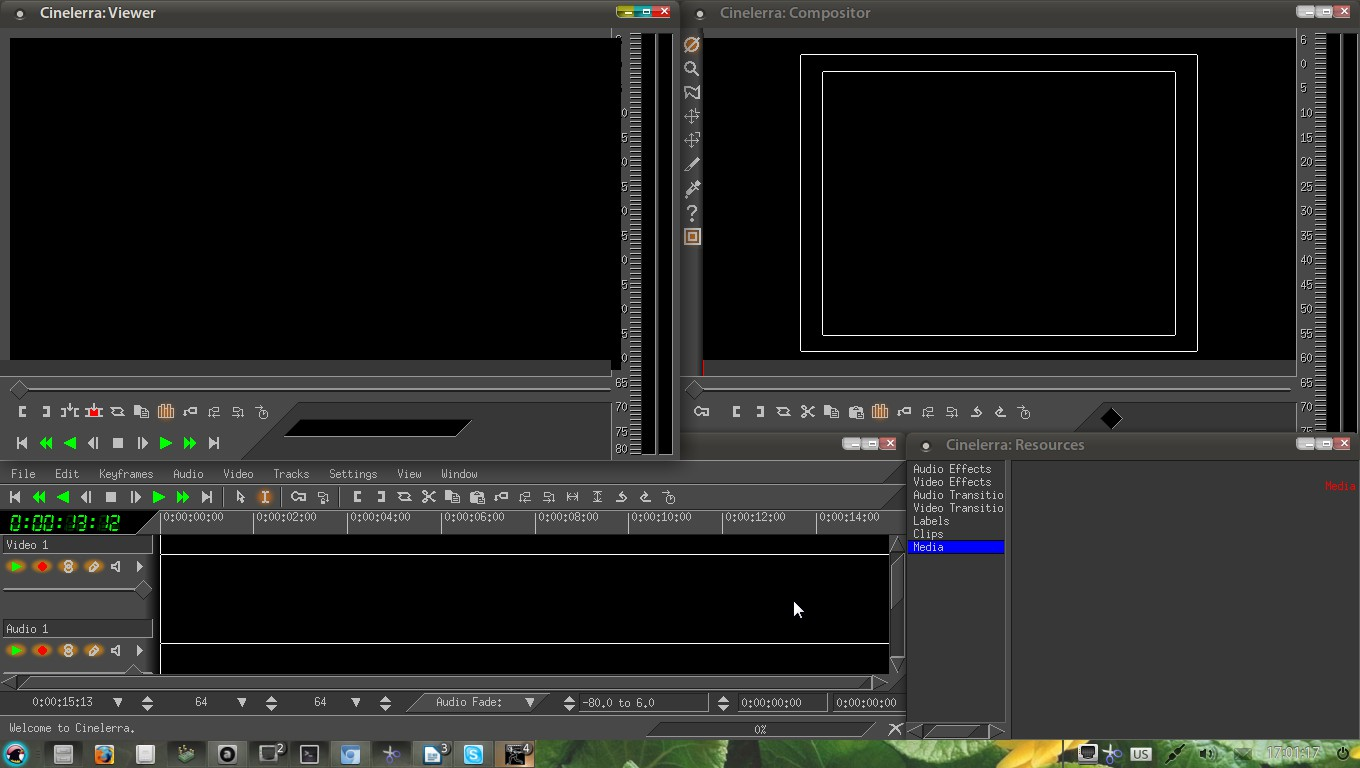The height and width of the screenshot is (768, 1360).
Task: Select Audio Effects in Resources list
Action: [952, 469]
